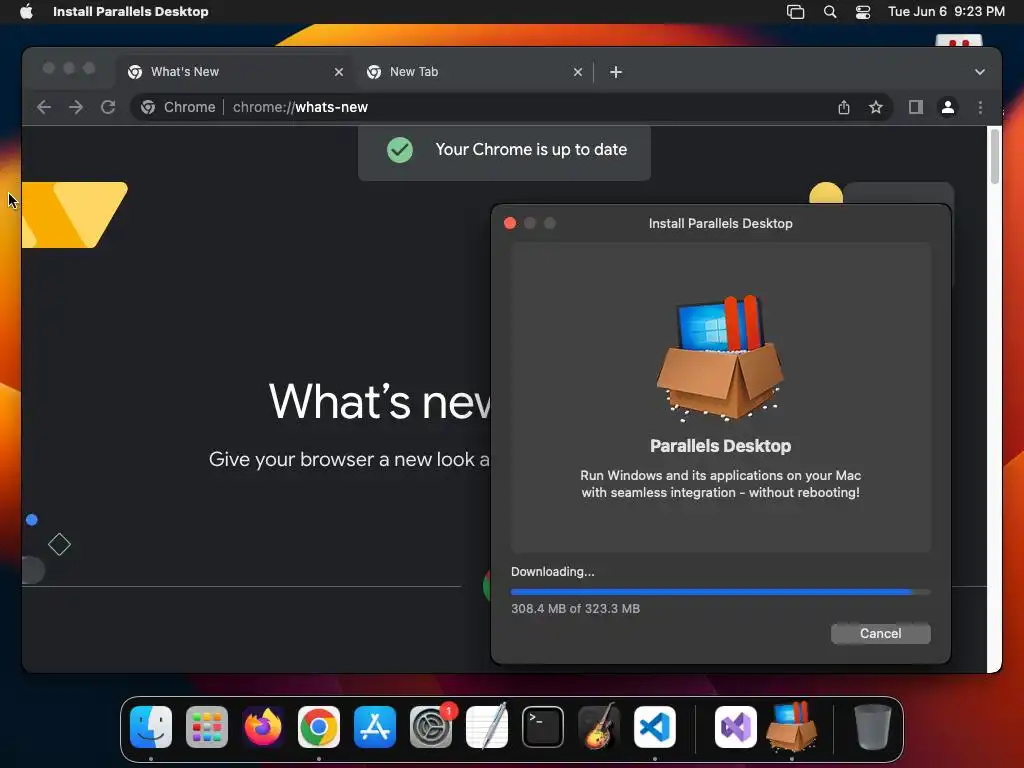Image resolution: width=1024 pixels, height=768 pixels.
Task: Open GarageBand from the Dock
Action: pos(599,727)
